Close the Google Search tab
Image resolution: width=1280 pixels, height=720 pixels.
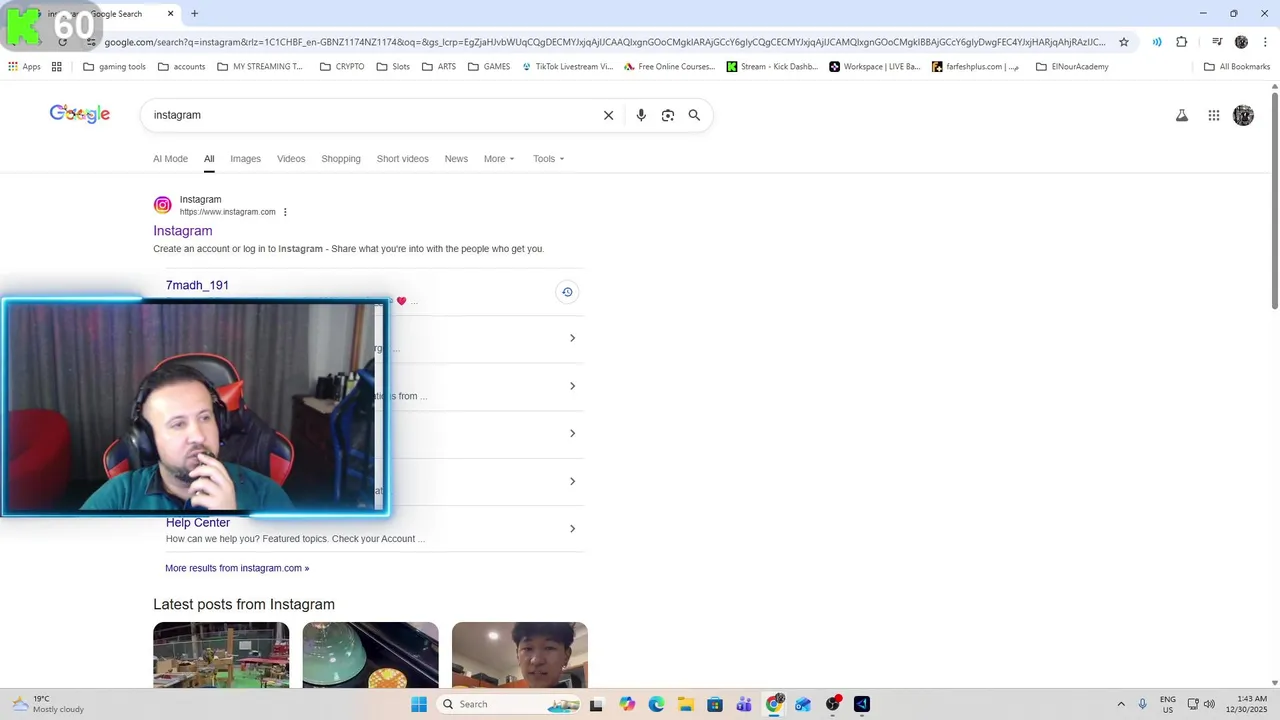tap(171, 14)
